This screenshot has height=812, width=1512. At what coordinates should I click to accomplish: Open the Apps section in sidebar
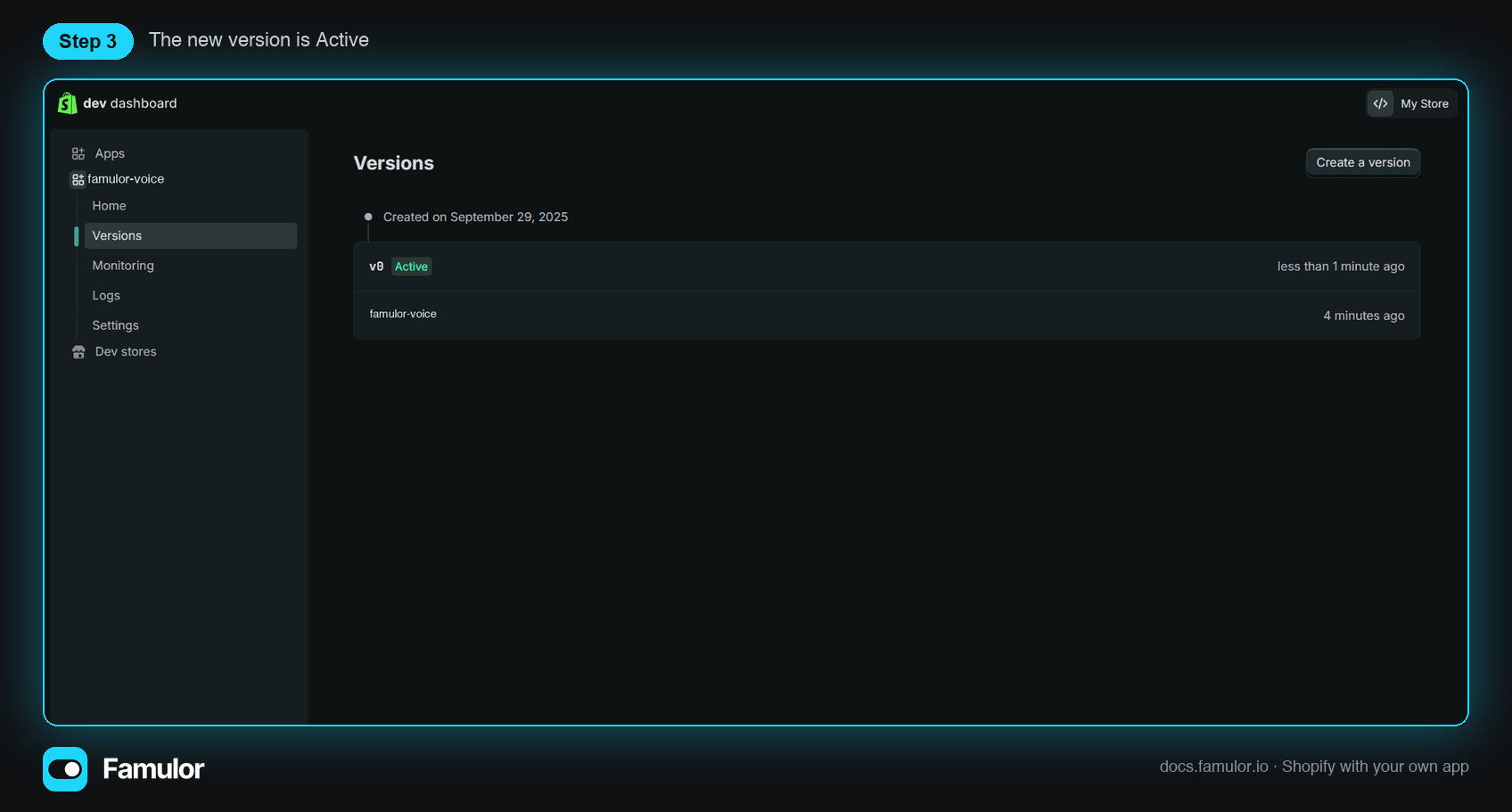[110, 153]
